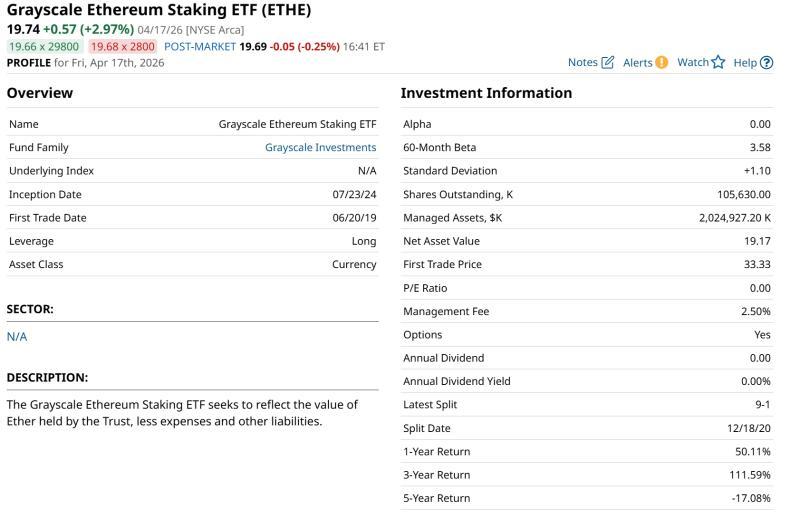Open the Alerts text link
This screenshot has height=528, width=800.
[637, 62]
